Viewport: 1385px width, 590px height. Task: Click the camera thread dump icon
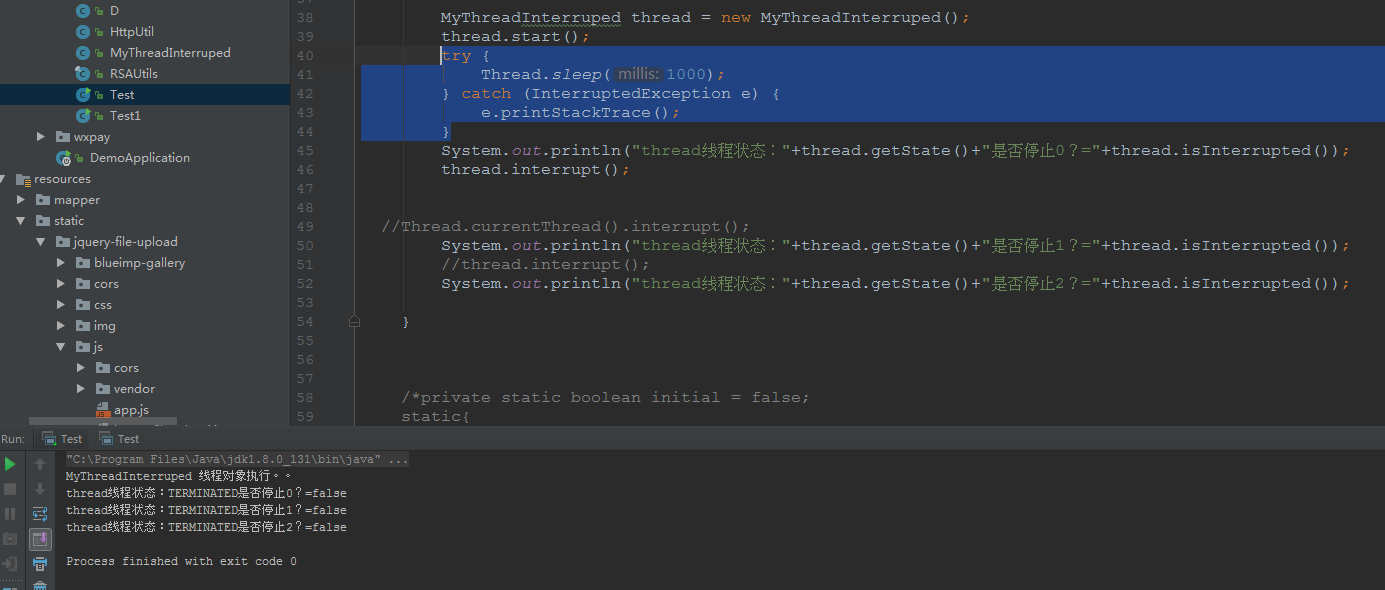coord(11,538)
